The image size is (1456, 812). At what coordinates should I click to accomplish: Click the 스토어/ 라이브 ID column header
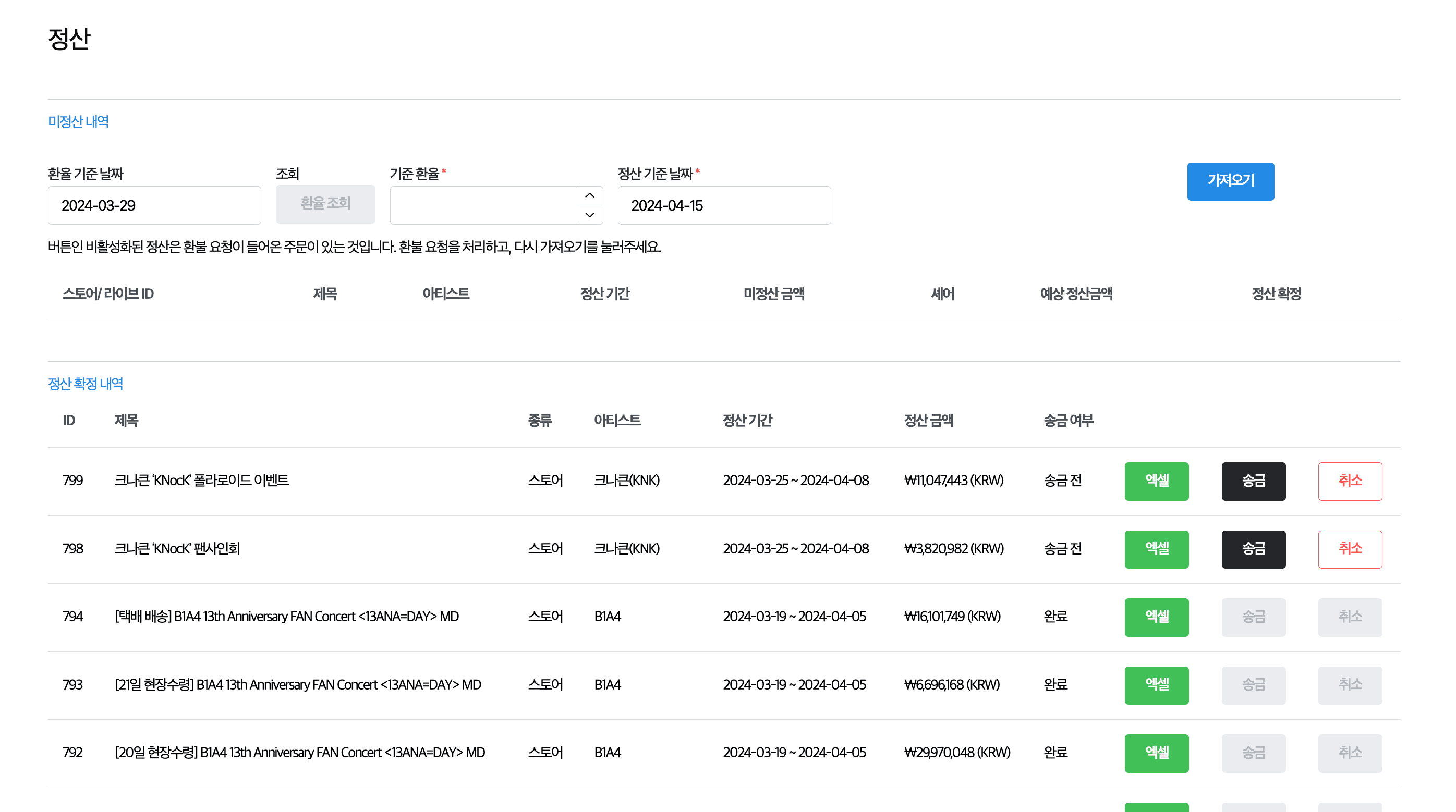click(x=108, y=294)
